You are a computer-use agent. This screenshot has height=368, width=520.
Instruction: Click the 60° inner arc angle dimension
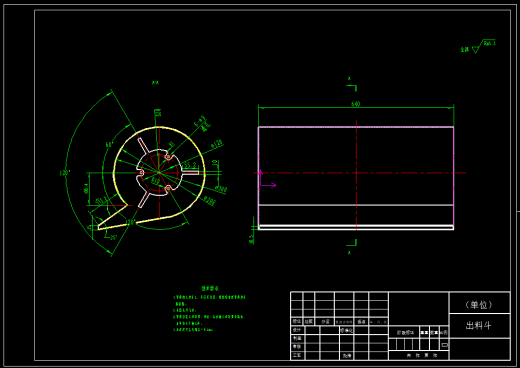(109, 145)
